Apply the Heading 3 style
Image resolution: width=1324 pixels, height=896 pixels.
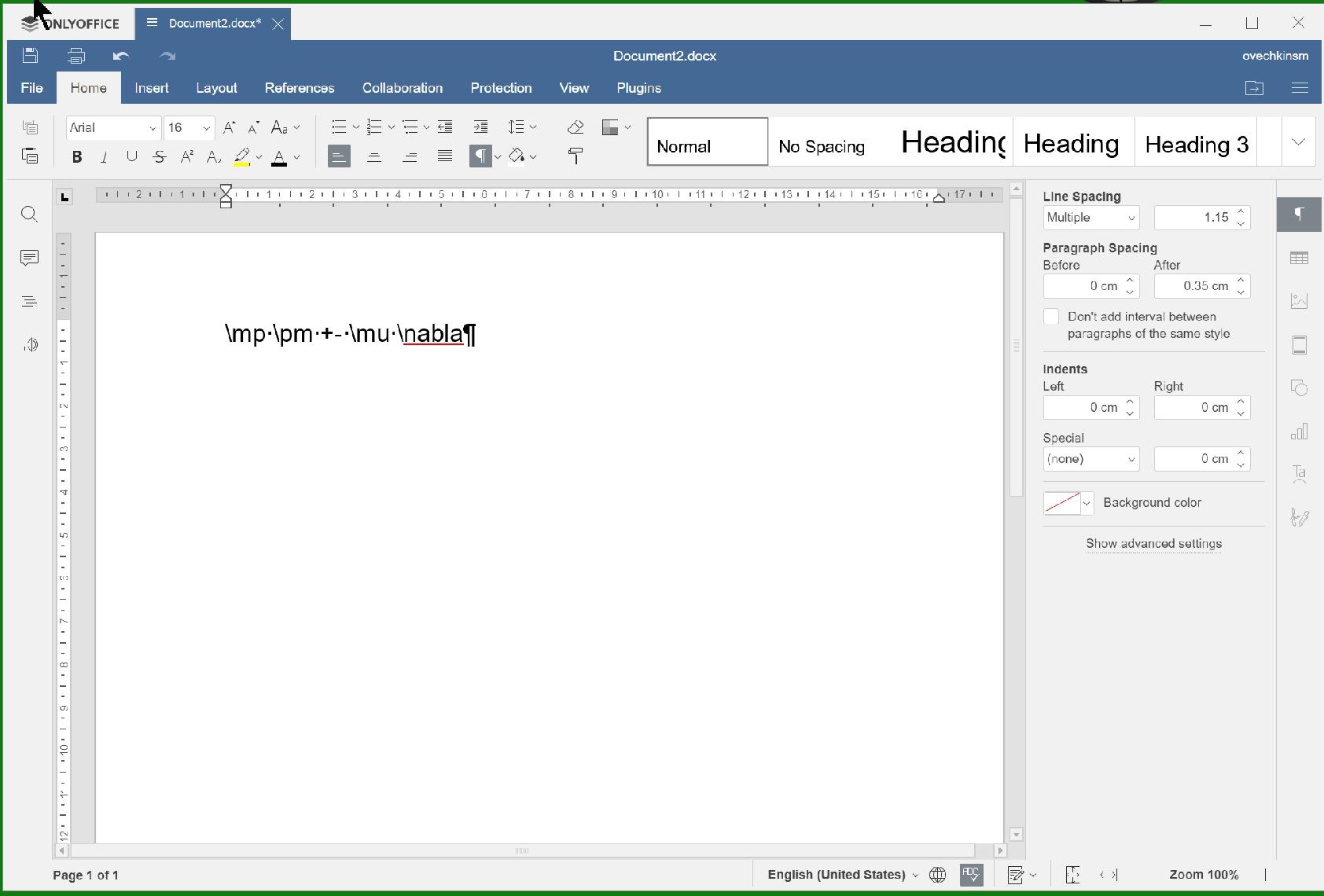1196,142
